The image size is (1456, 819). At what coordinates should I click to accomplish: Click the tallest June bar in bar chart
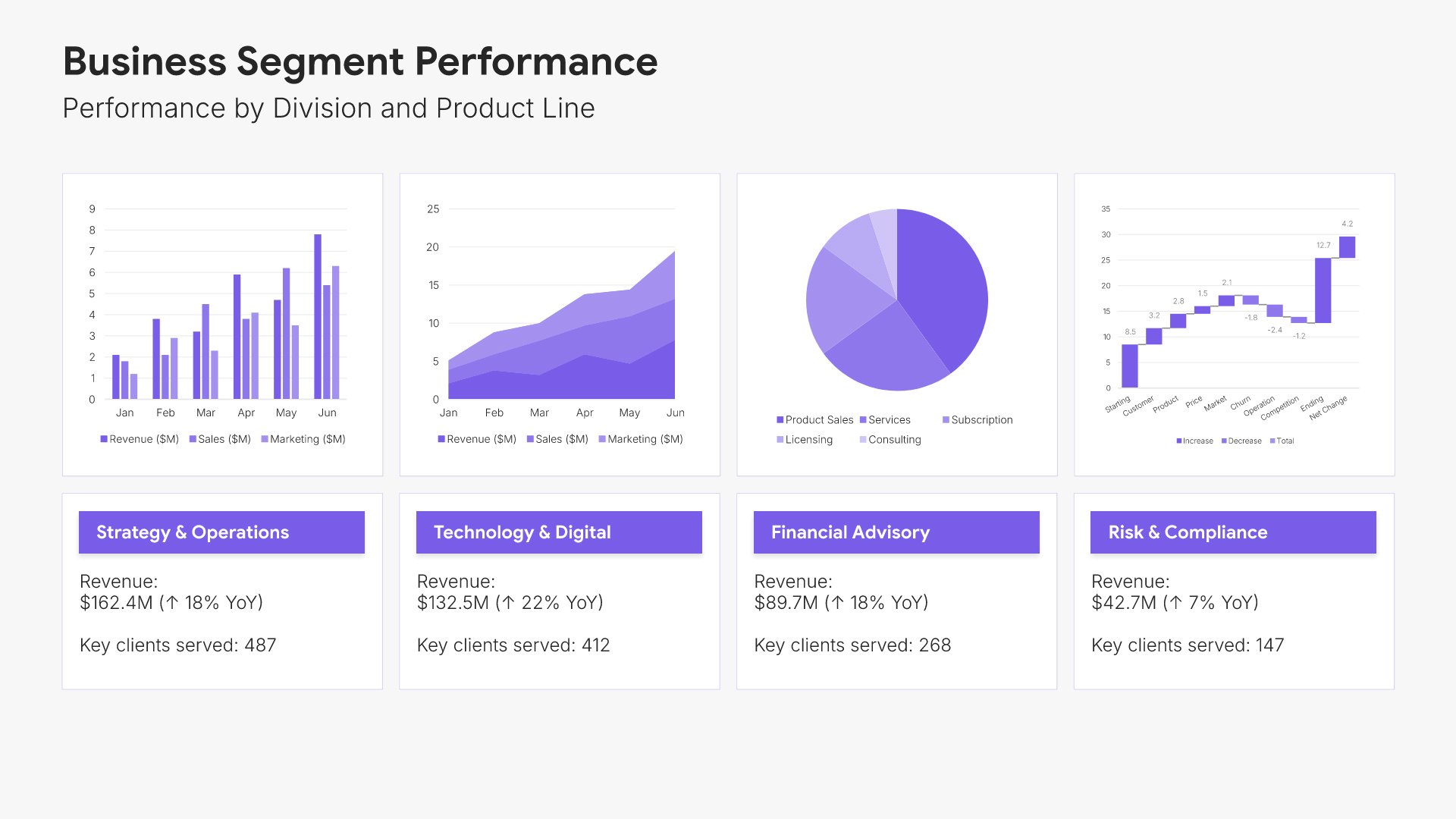point(318,316)
